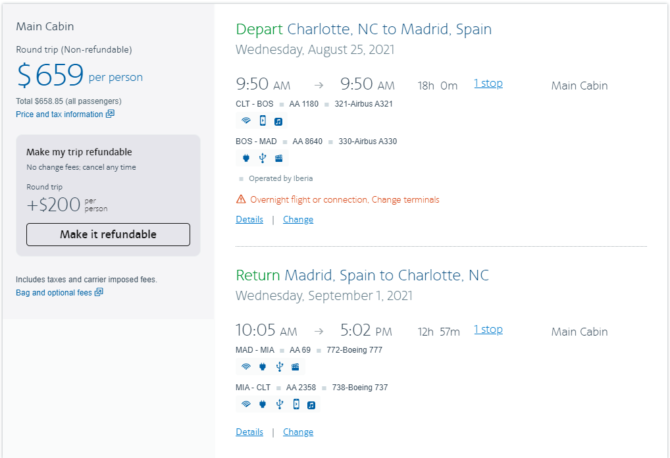The image size is (670, 458).
Task: View Details of the departing flight
Action: (250, 220)
